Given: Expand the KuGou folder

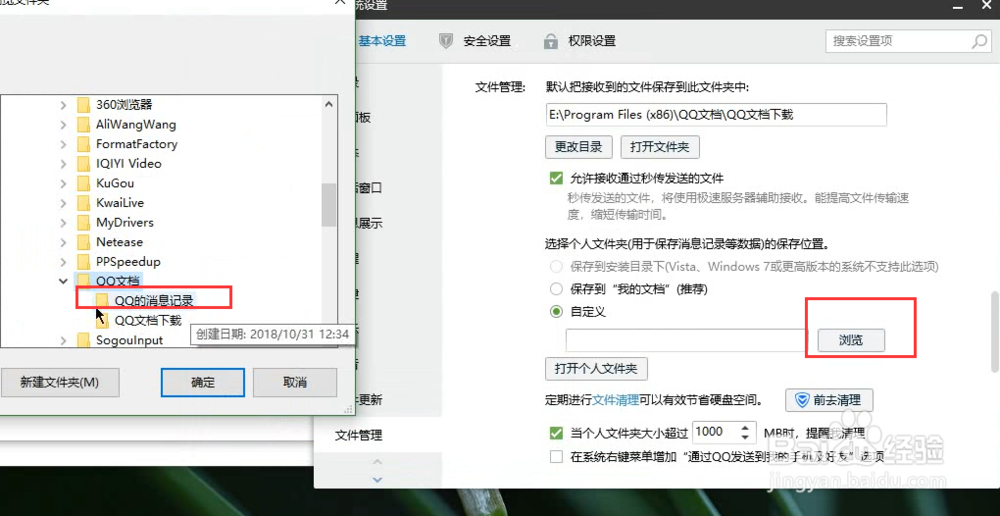Looking at the screenshot, I should 63,184.
